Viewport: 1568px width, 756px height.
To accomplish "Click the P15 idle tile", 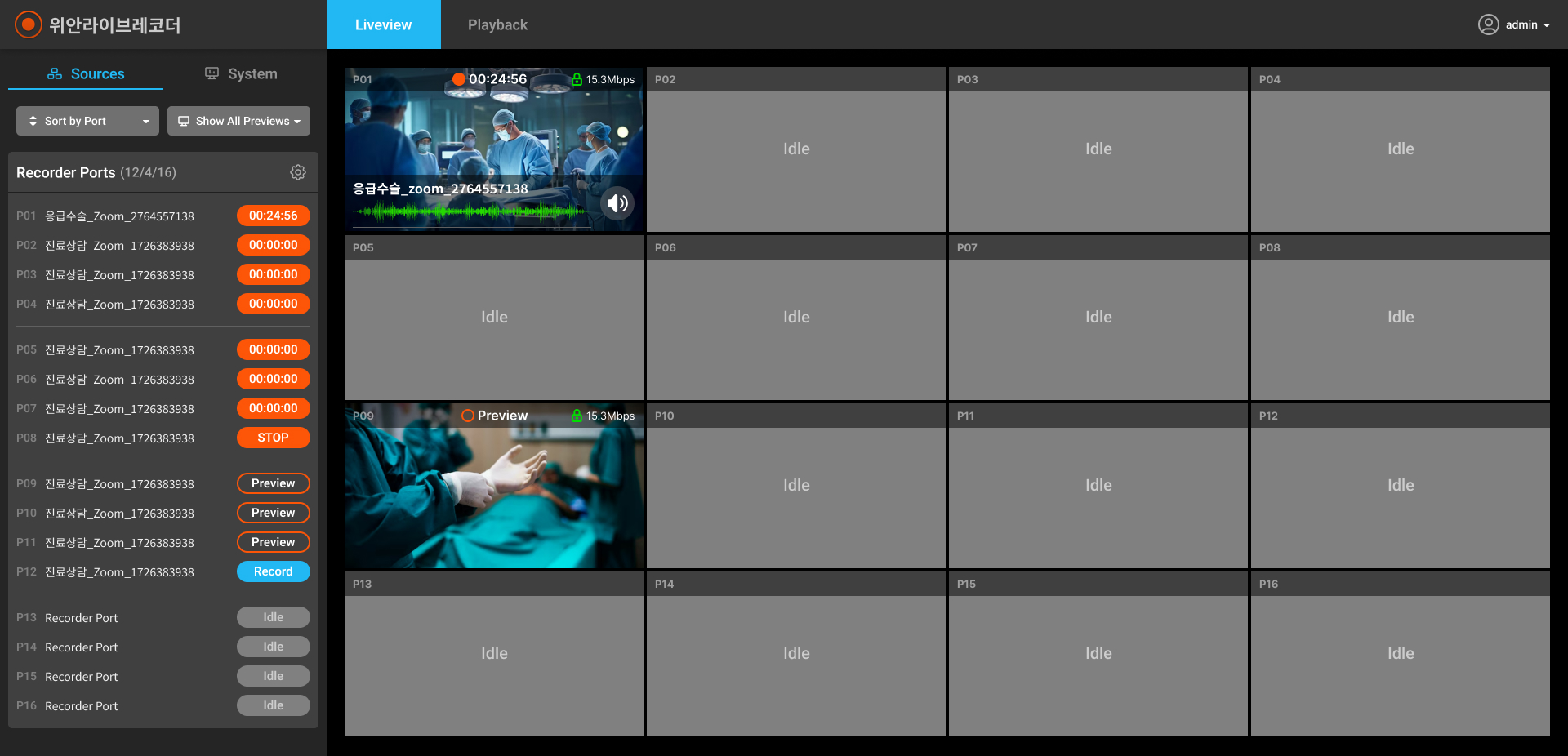I will [1098, 654].
